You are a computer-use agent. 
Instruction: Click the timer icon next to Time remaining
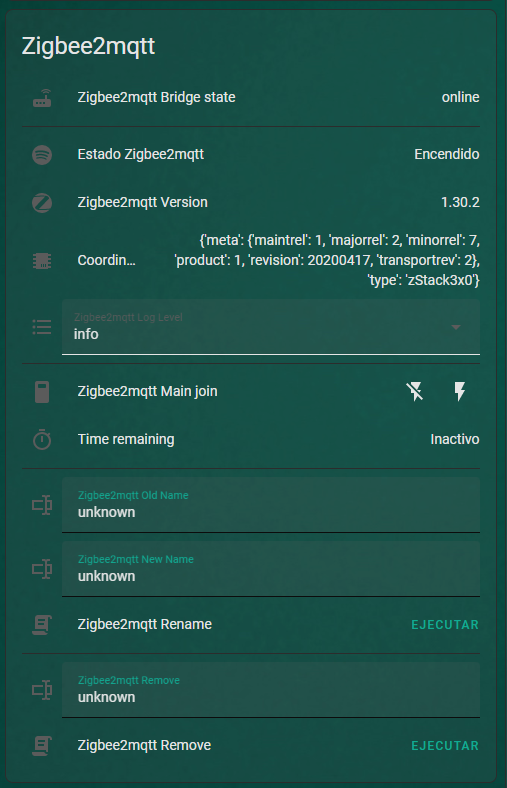tap(42, 439)
